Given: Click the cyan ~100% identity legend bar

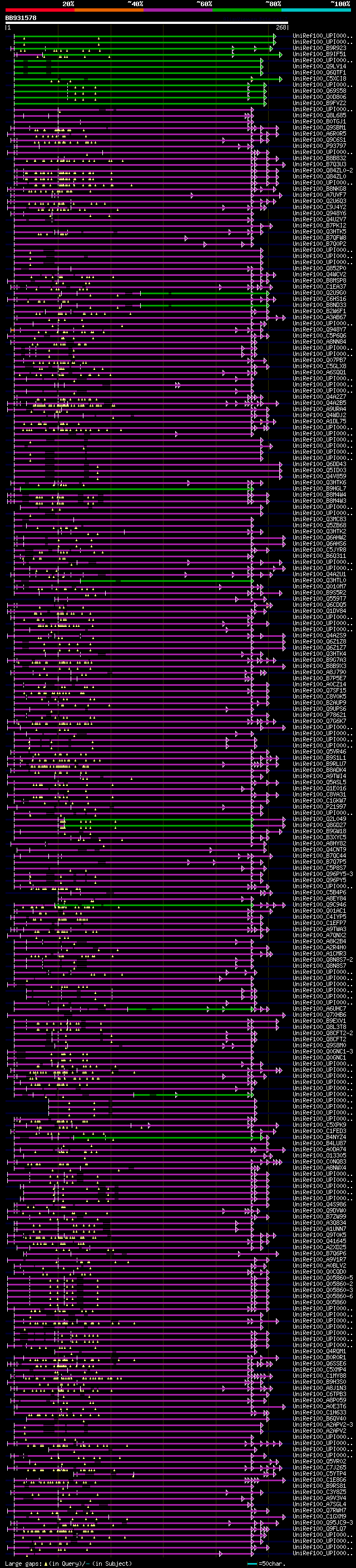Looking at the screenshot, I should point(316,11).
